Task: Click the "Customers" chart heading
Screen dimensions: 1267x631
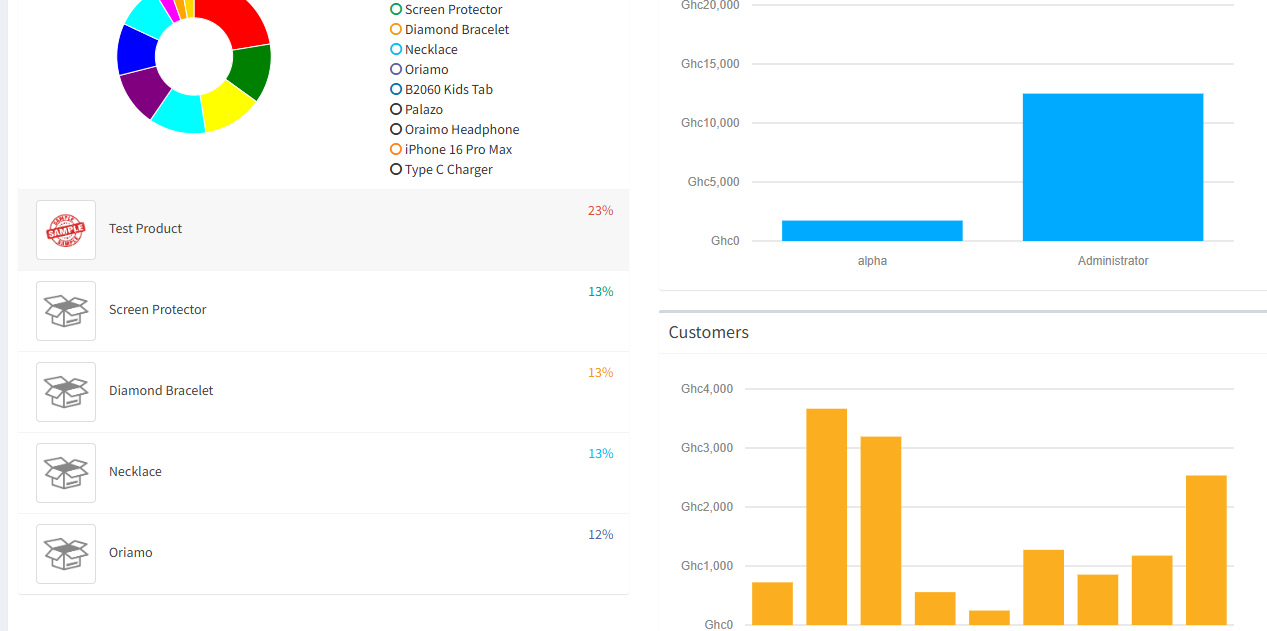Action: pyautogui.click(x=709, y=332)
